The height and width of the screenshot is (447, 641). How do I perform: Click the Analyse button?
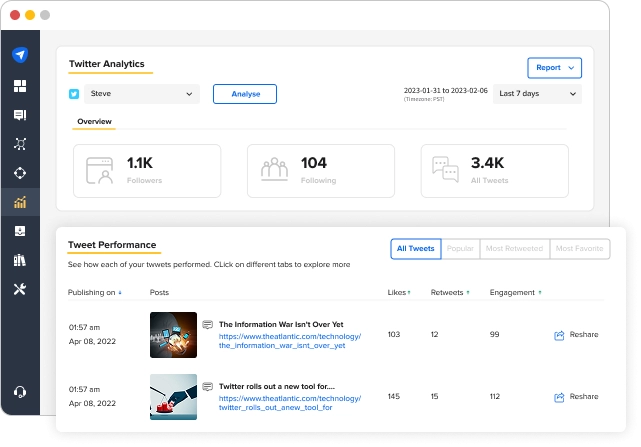[x=245, y=94]
